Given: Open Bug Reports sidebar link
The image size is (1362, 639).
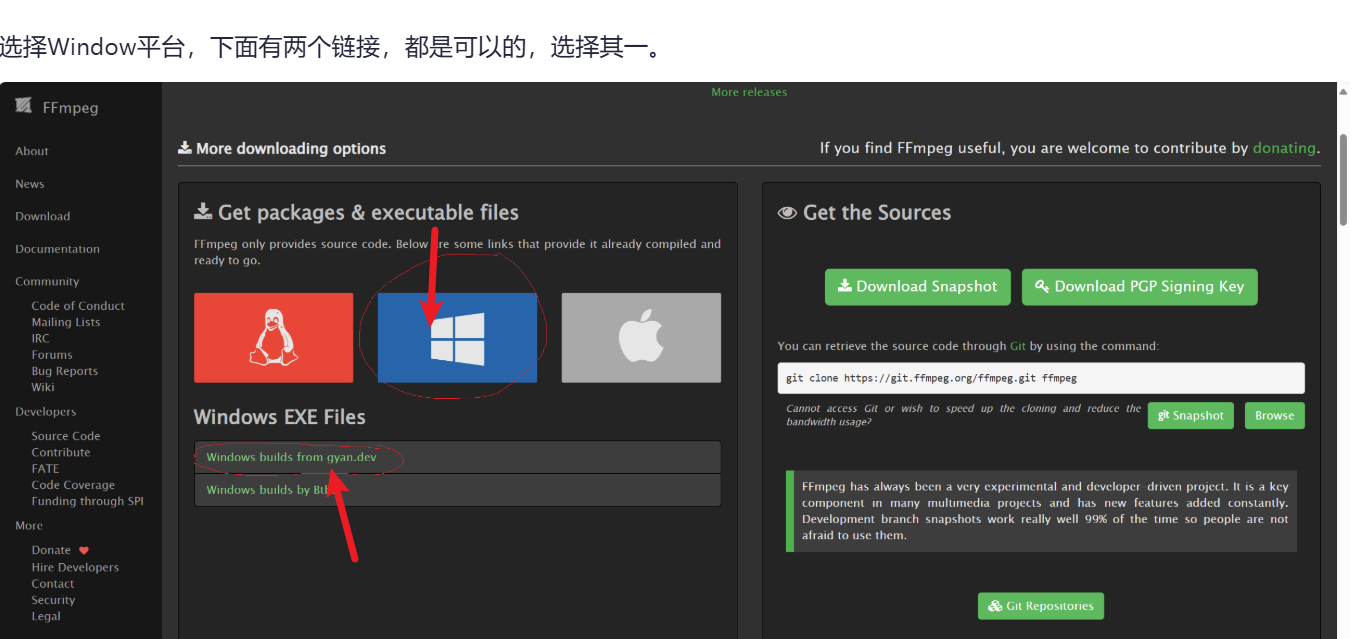Looking at the screenshot, I should coord(65,371).
